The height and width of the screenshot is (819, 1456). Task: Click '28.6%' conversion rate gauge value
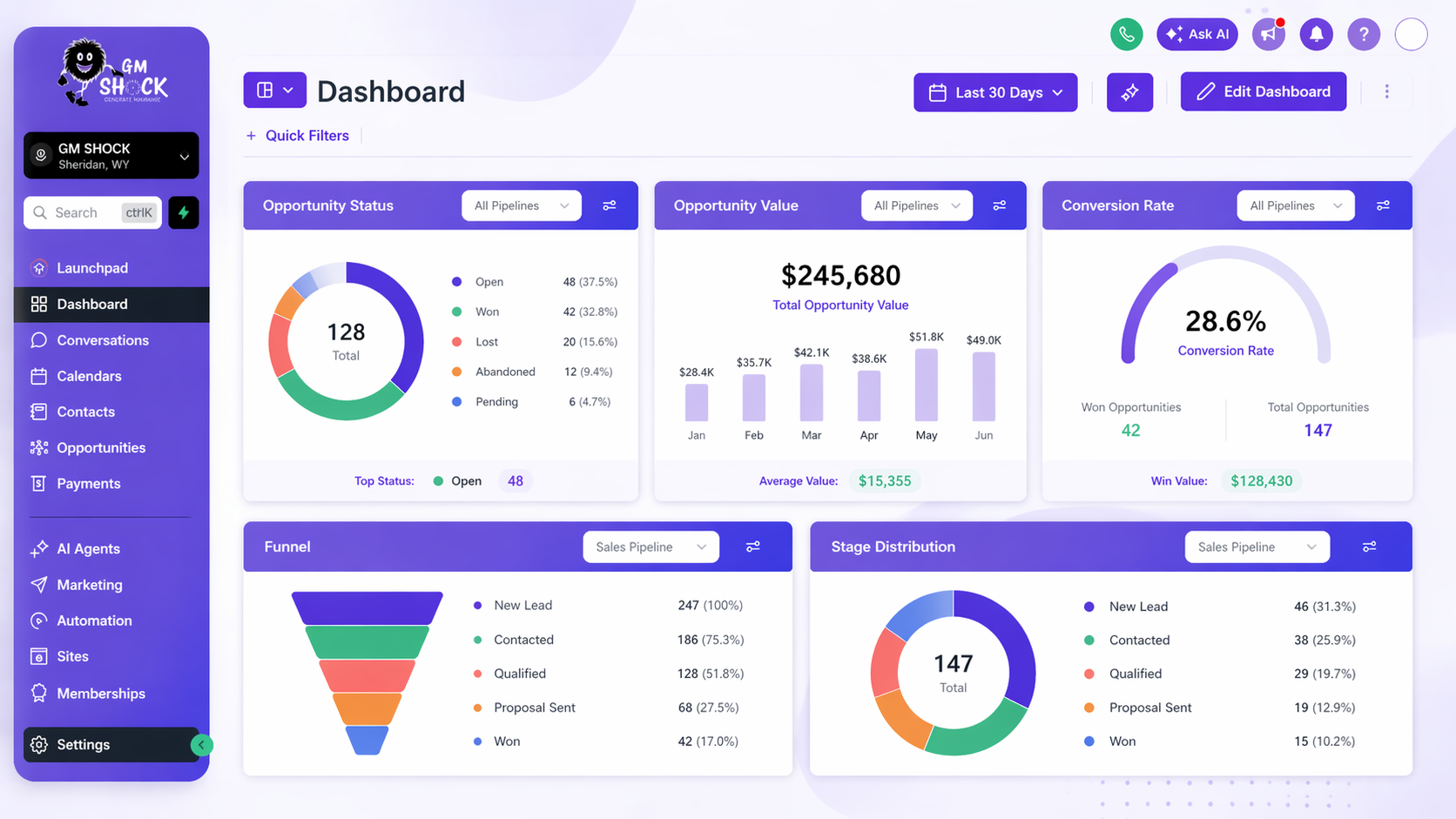click(1225, 321)
